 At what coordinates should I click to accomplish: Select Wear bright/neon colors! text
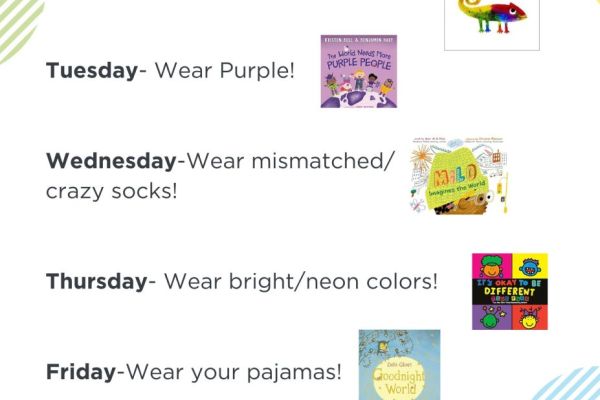[300, 281]
